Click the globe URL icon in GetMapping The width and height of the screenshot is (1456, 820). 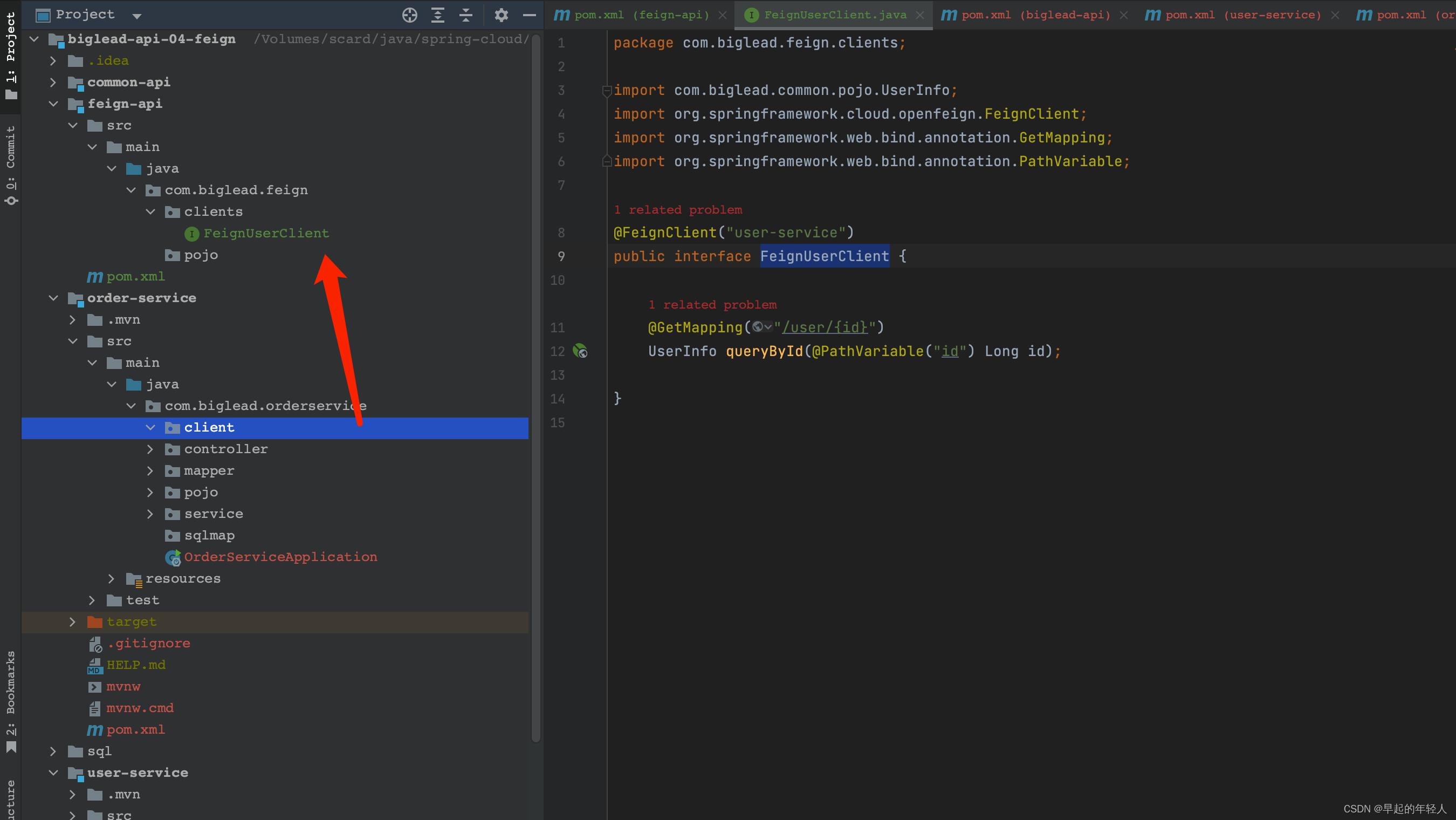click(x=758, y=327)
